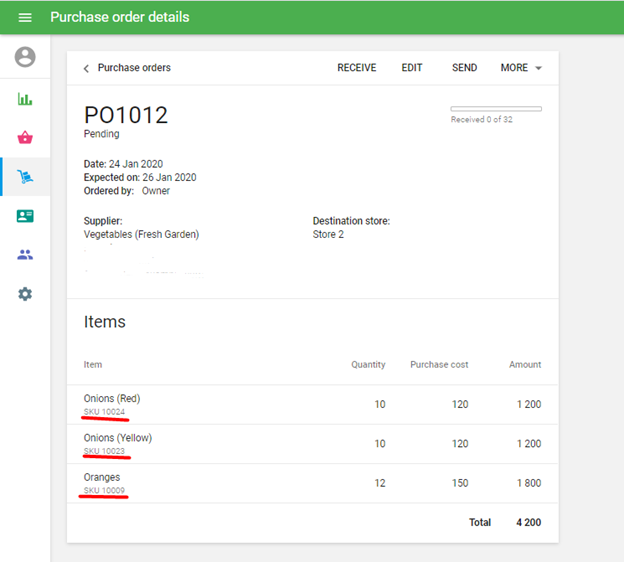Expand the MORE dropdown menu

point(521,68)
